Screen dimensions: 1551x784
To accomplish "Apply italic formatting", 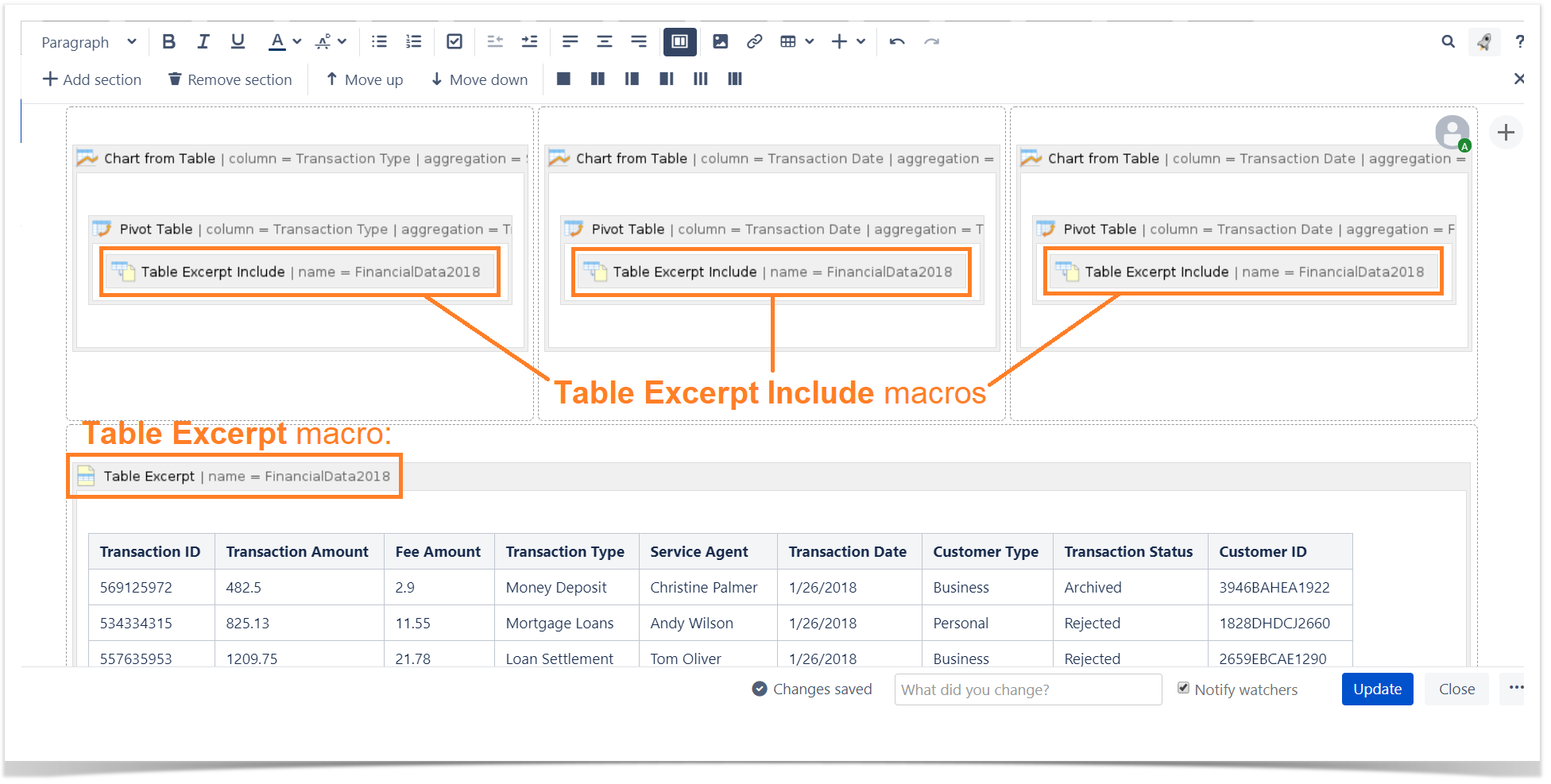I will 203,41.
